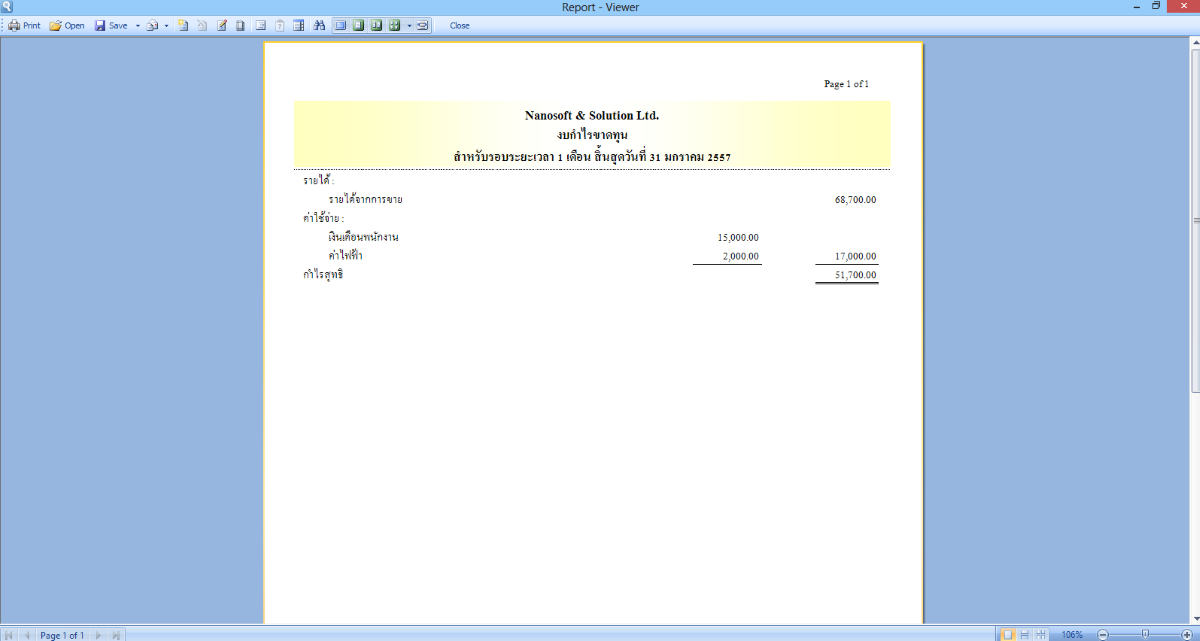
Task: Select continuous layout in status bar
Action: [1025, 635]
